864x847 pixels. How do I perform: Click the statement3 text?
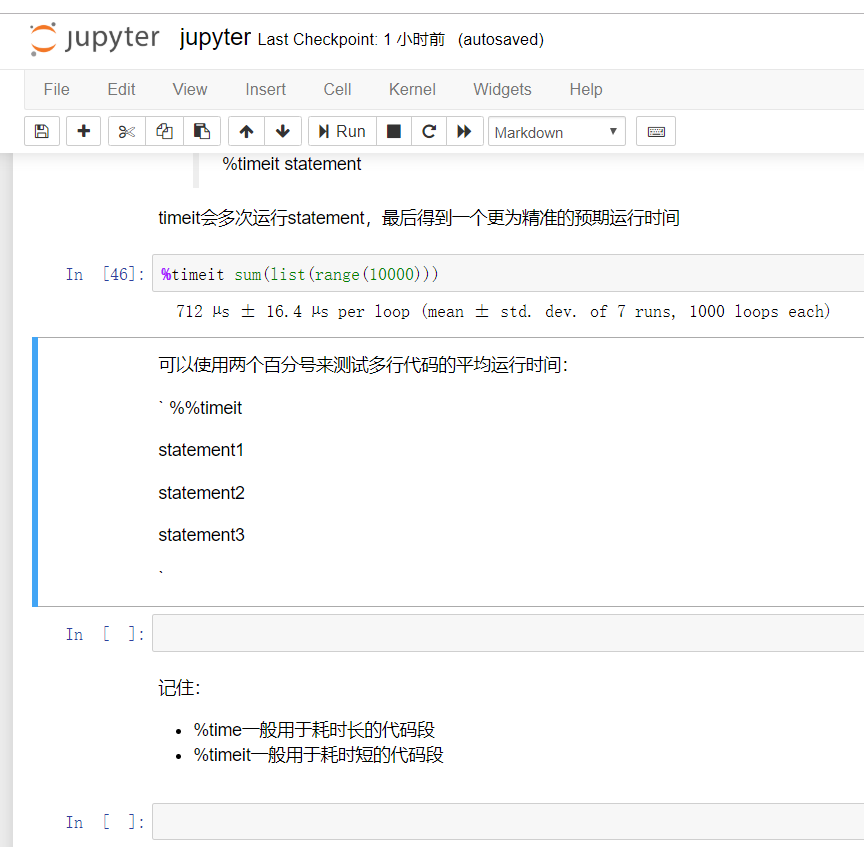(201, 535)
